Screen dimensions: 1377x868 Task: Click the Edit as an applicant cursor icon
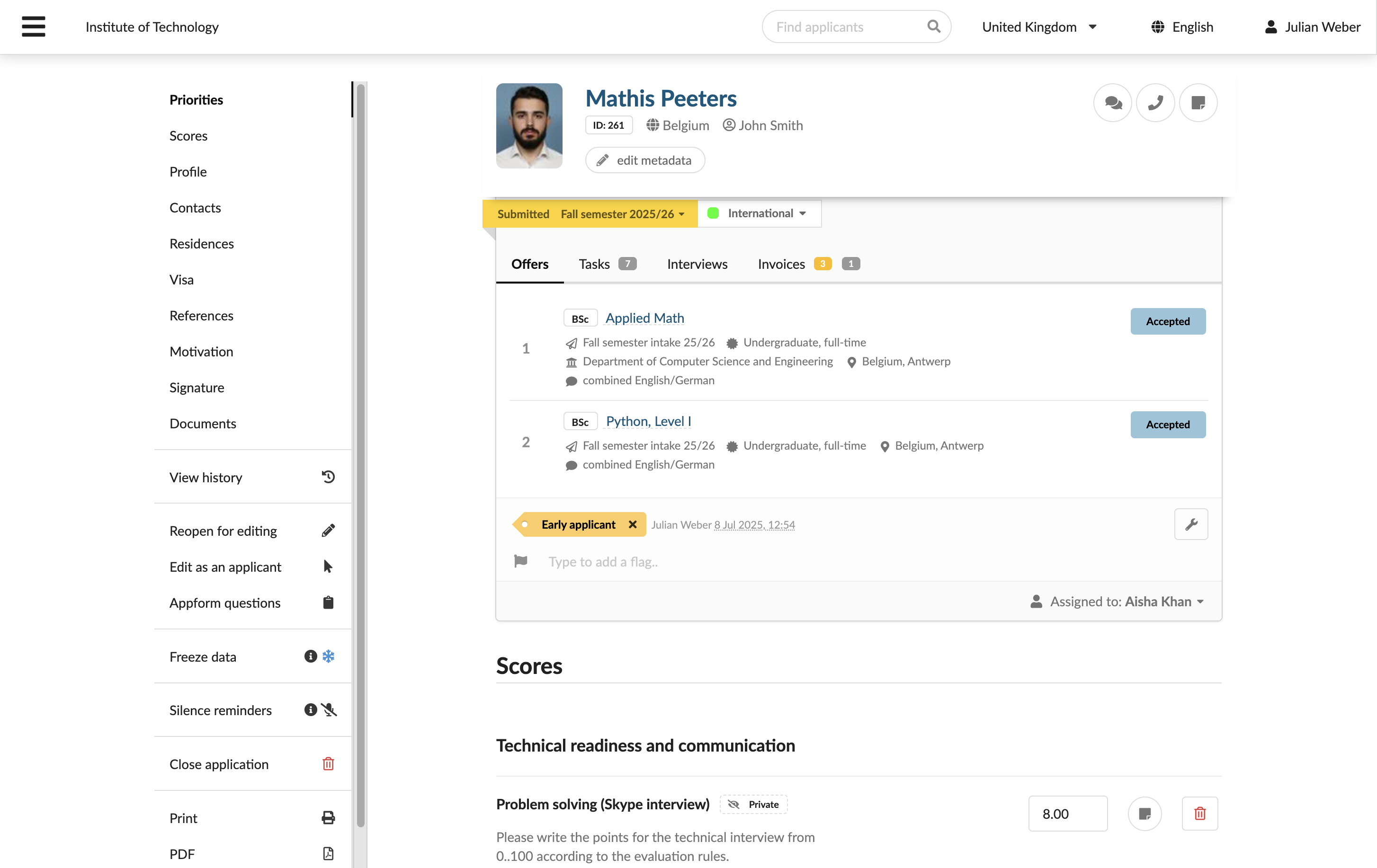[x=328, y=567]
